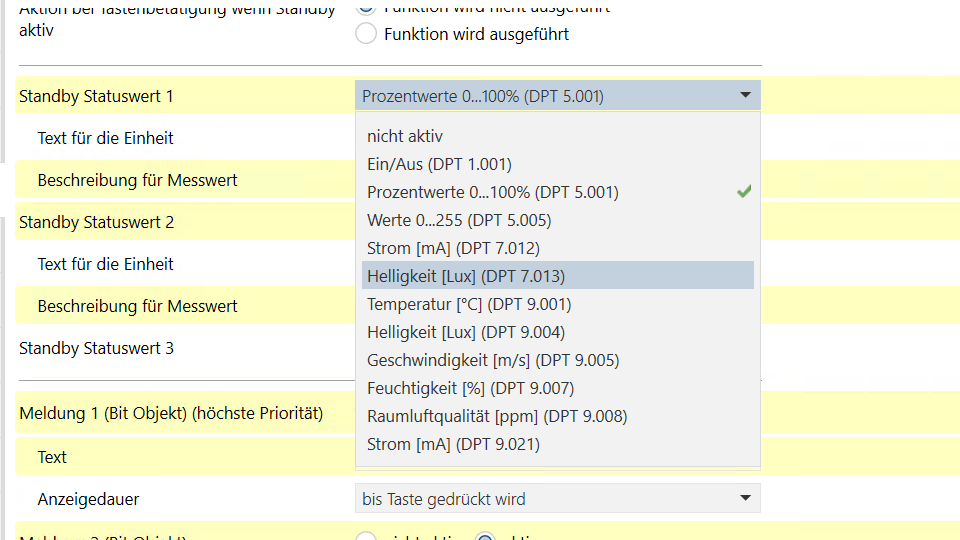Choose "Geschwindigkeit [m/s] (DPT 9.005)"
960x540 pixels.
(x=493, y=360)
